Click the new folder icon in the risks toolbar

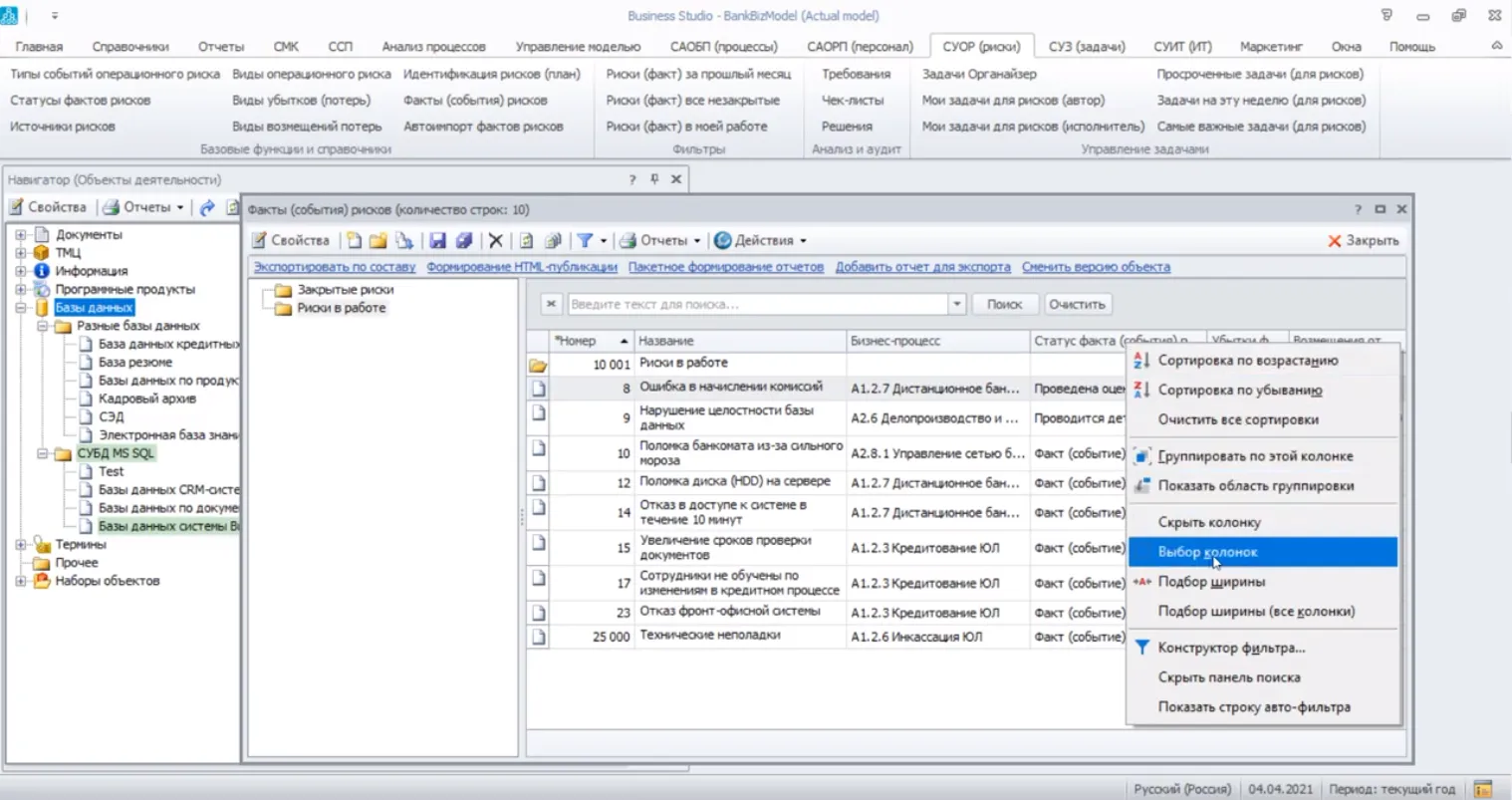click(x=378, y=240)
